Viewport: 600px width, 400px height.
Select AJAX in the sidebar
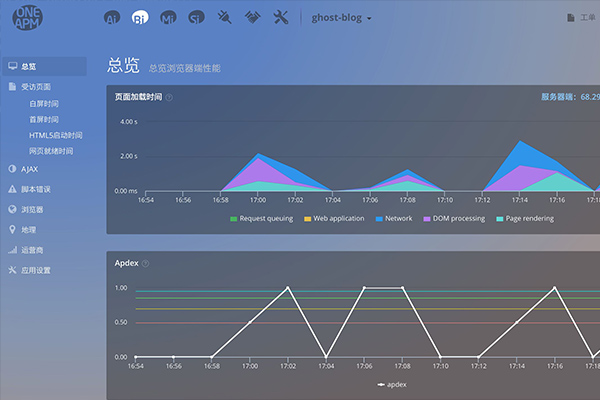29,169
